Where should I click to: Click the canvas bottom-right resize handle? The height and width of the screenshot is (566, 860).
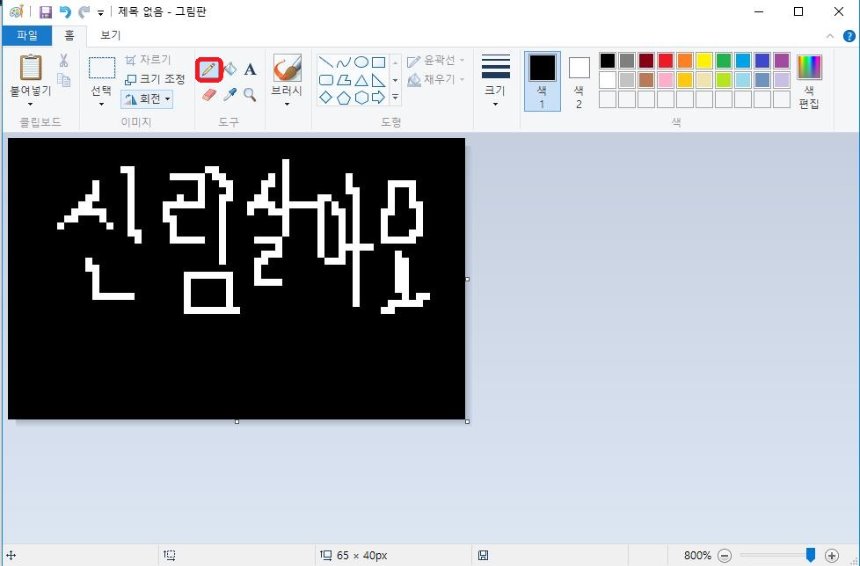pyautogui.click(x=467, y=422)
